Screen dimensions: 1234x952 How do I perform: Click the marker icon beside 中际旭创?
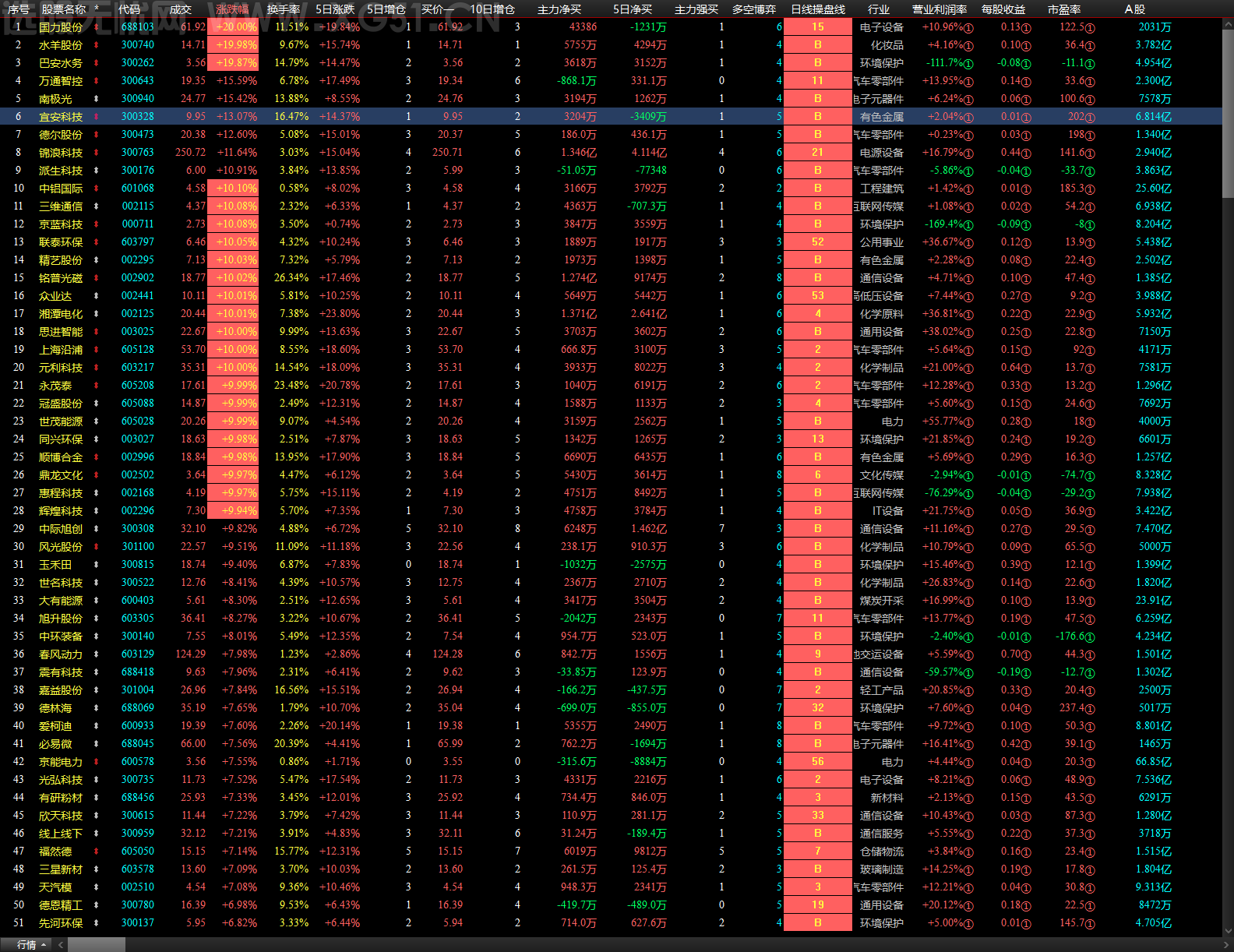(x=97, y=529)
